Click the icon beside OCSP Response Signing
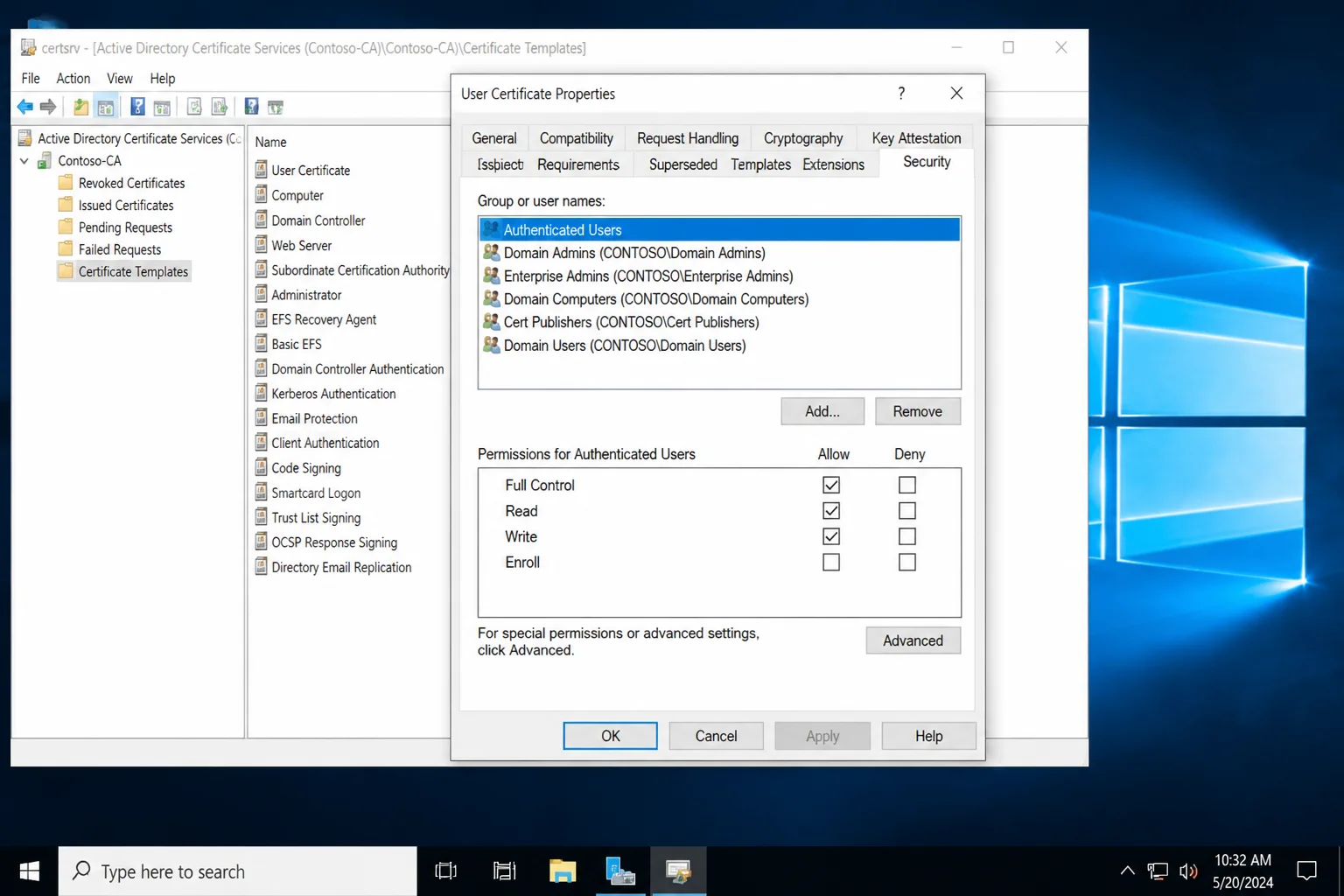Screen dimensions: 1344x896 (x=261, y=542)
